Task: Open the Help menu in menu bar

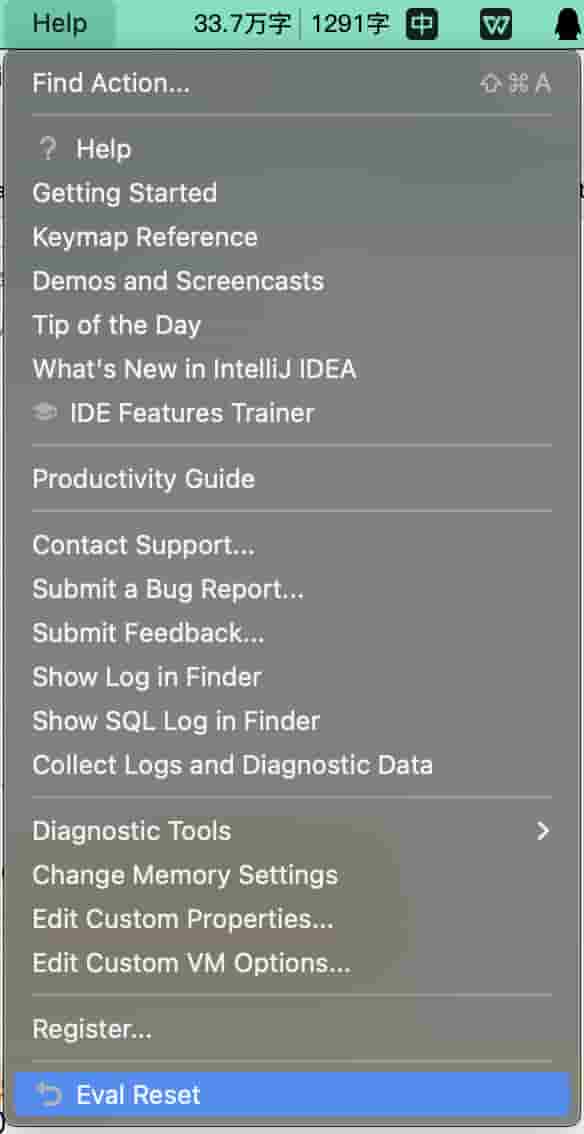Action: tap(59, 24)
